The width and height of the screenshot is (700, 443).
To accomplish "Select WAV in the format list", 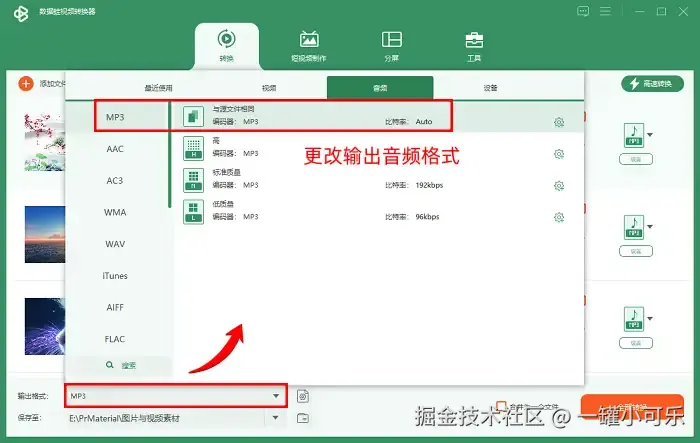I will [x=115, y=244].
